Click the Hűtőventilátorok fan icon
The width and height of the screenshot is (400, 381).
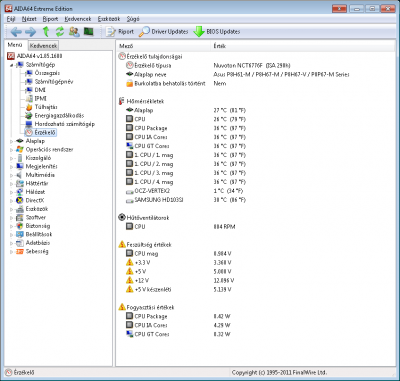[x=122, y=218]
